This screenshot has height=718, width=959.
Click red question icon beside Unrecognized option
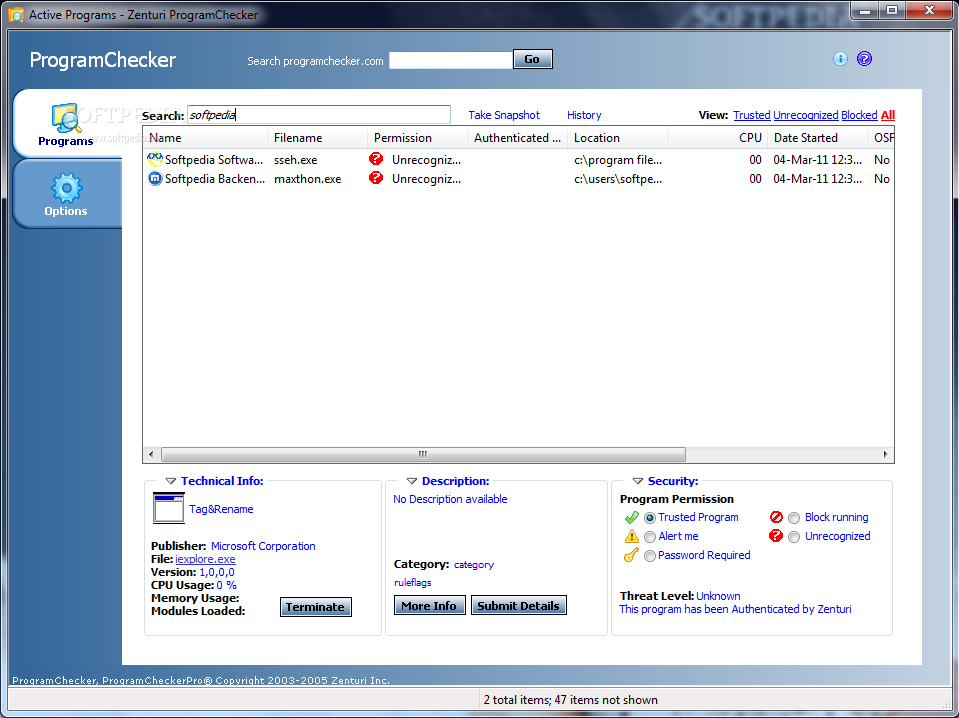point(776,536)
